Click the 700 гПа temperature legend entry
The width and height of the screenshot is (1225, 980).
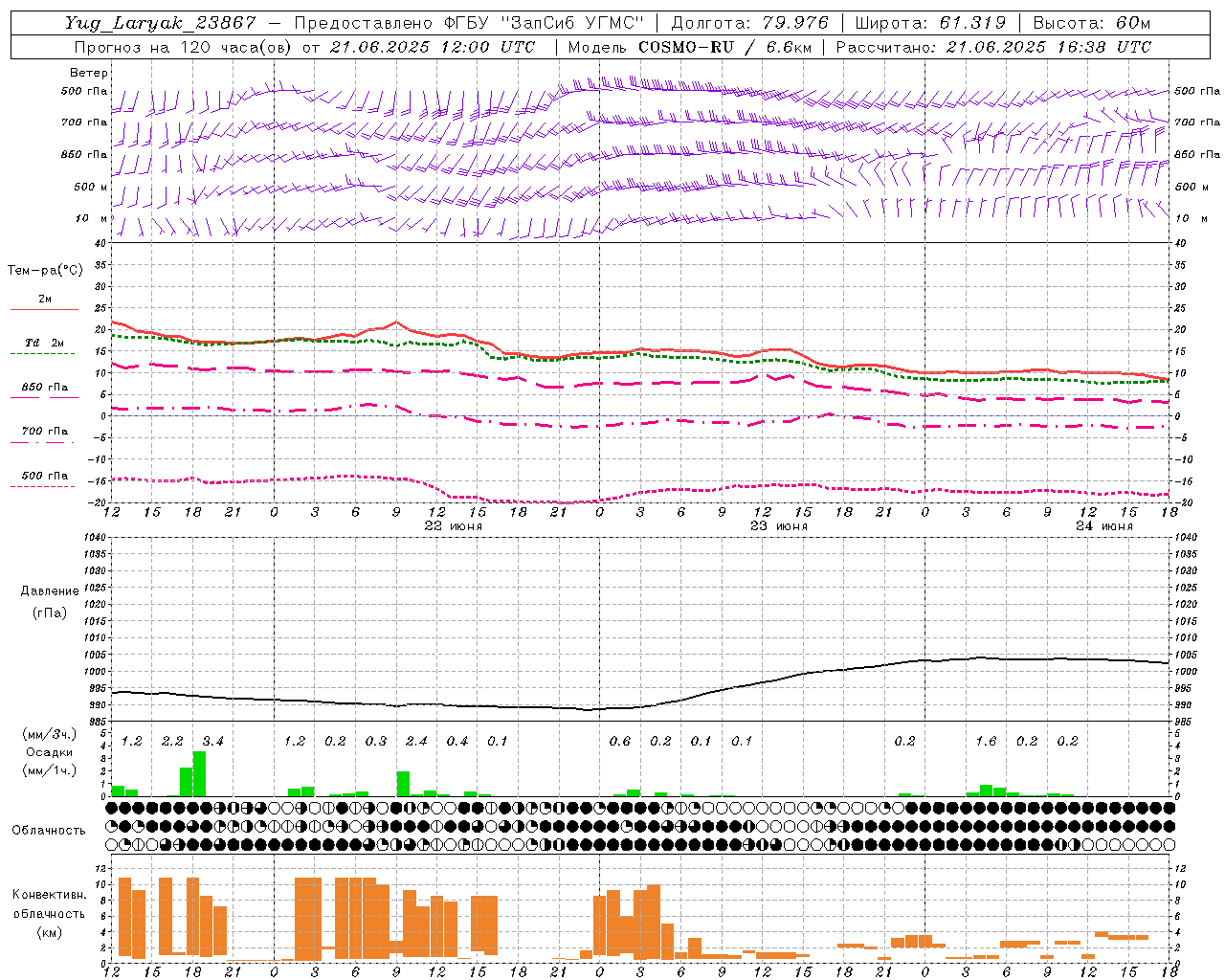pos(44,432)
